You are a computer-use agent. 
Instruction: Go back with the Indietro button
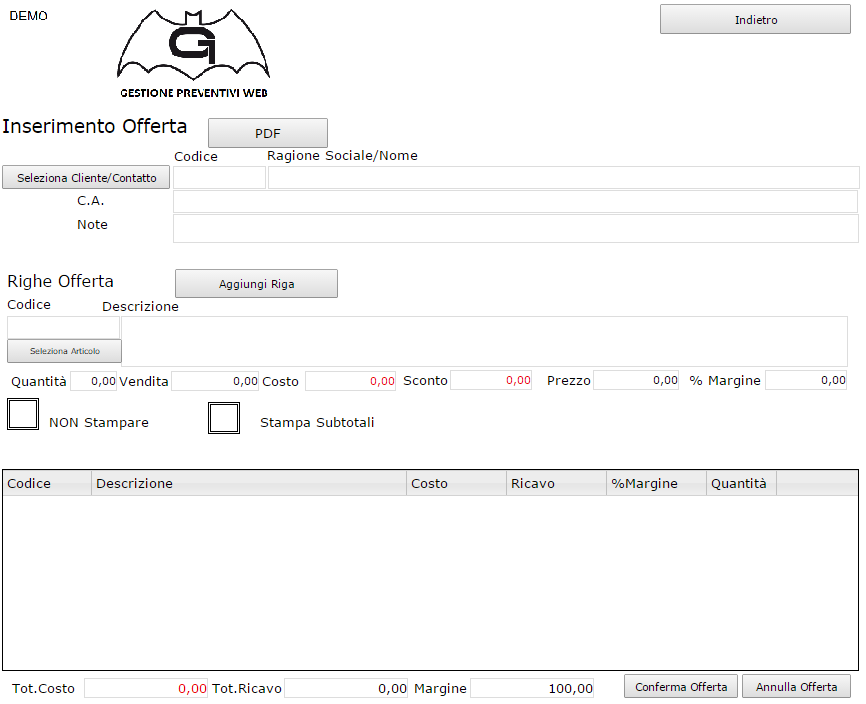click(x=755, y=19)
